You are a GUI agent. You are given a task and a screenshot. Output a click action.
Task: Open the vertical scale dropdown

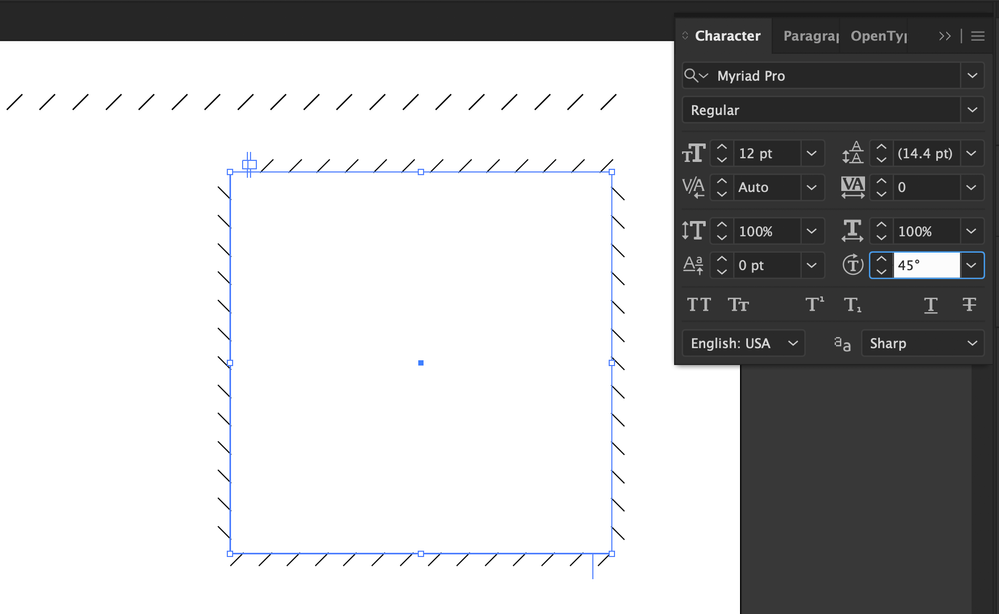point(812,231)
